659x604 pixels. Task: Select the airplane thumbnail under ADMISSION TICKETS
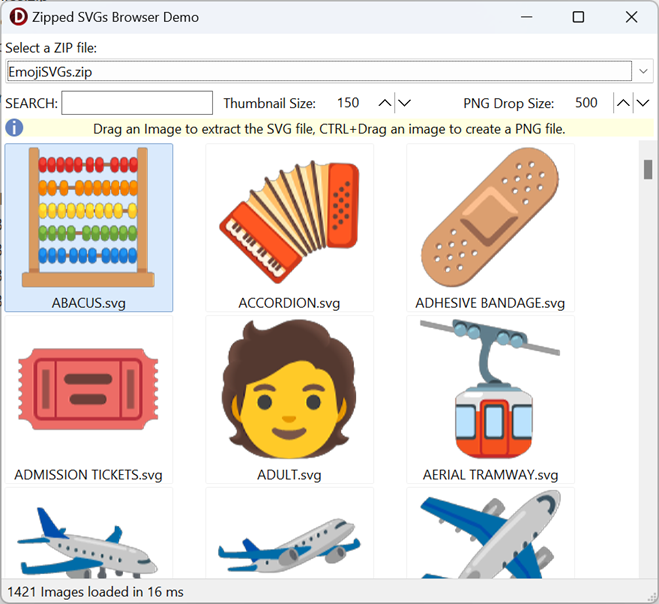tap(88, 534)
